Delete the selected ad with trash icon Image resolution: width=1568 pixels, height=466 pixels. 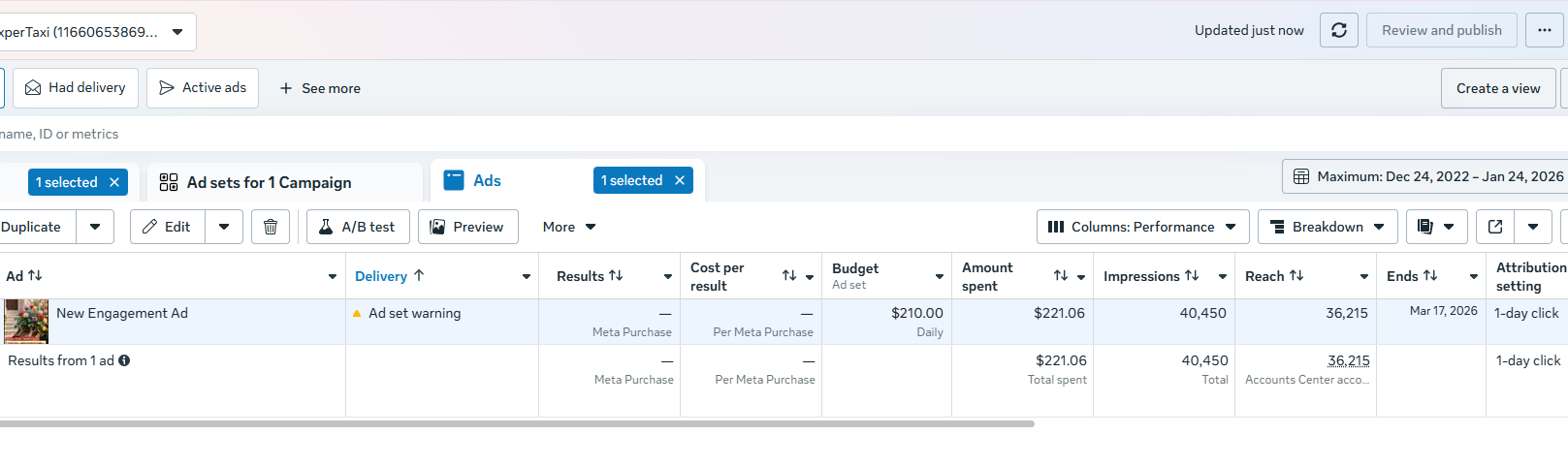point(271,227)
